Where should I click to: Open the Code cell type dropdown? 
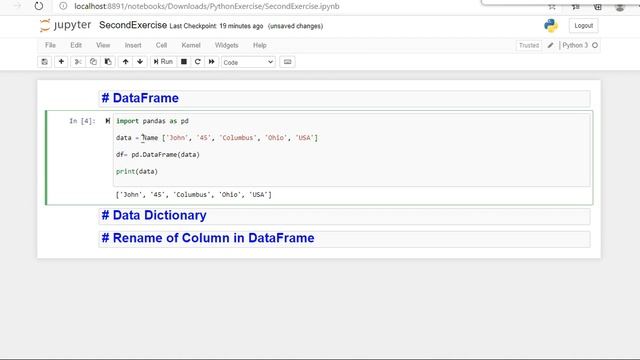point(248,62)
